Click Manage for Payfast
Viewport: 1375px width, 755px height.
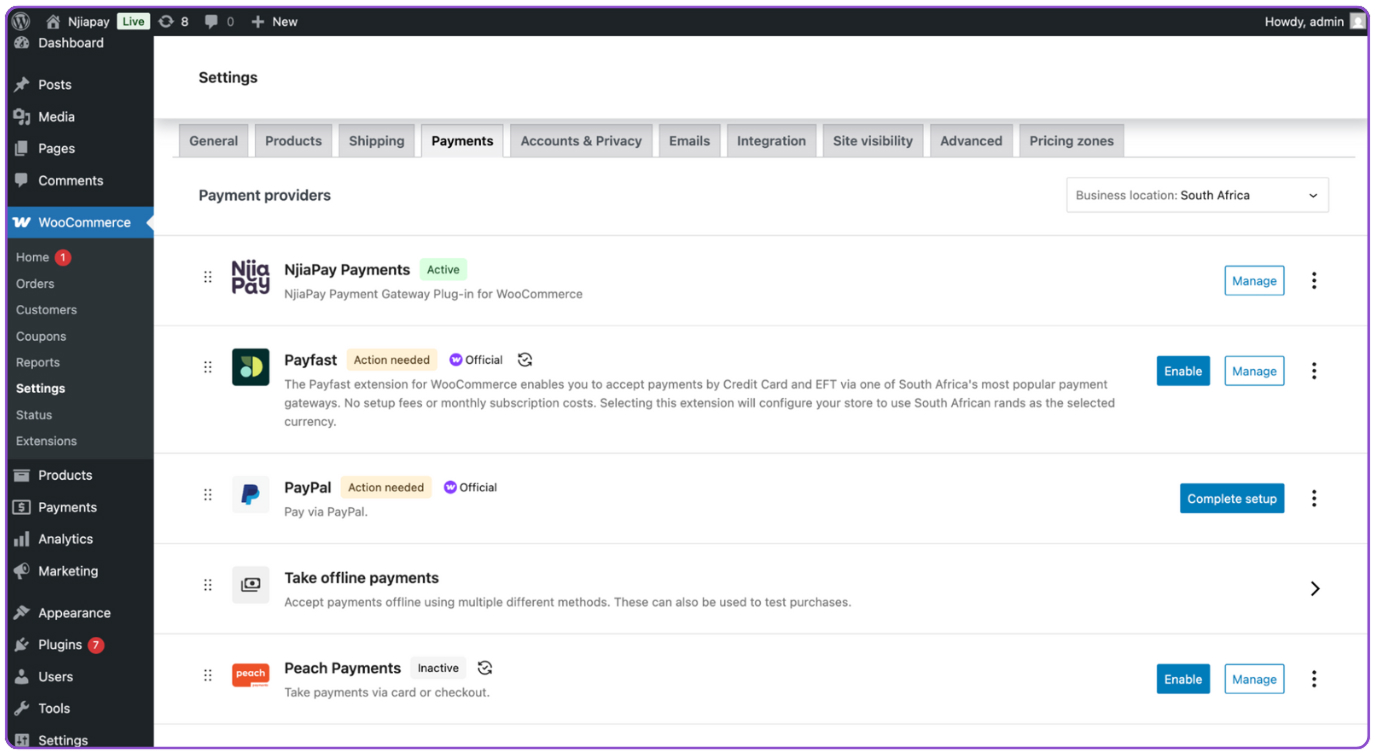1254,371
